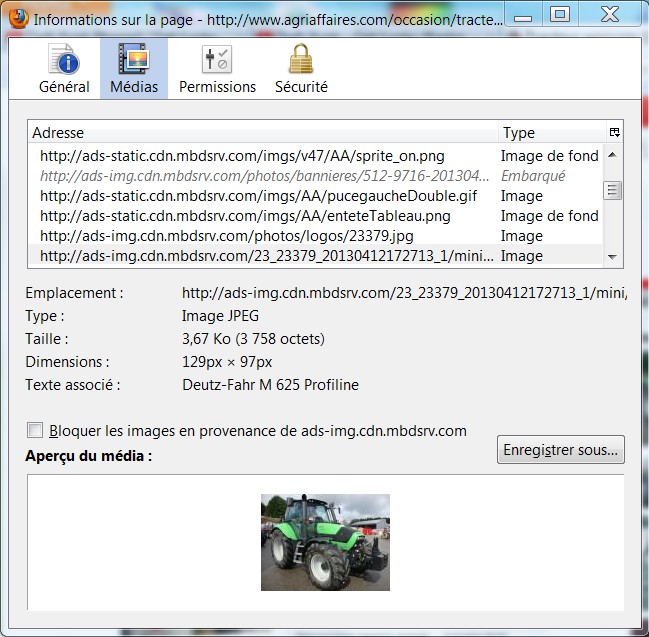This screenshot has width=649, height=637.
Task: Open the Permissions tab
Action: click(217, 69)
